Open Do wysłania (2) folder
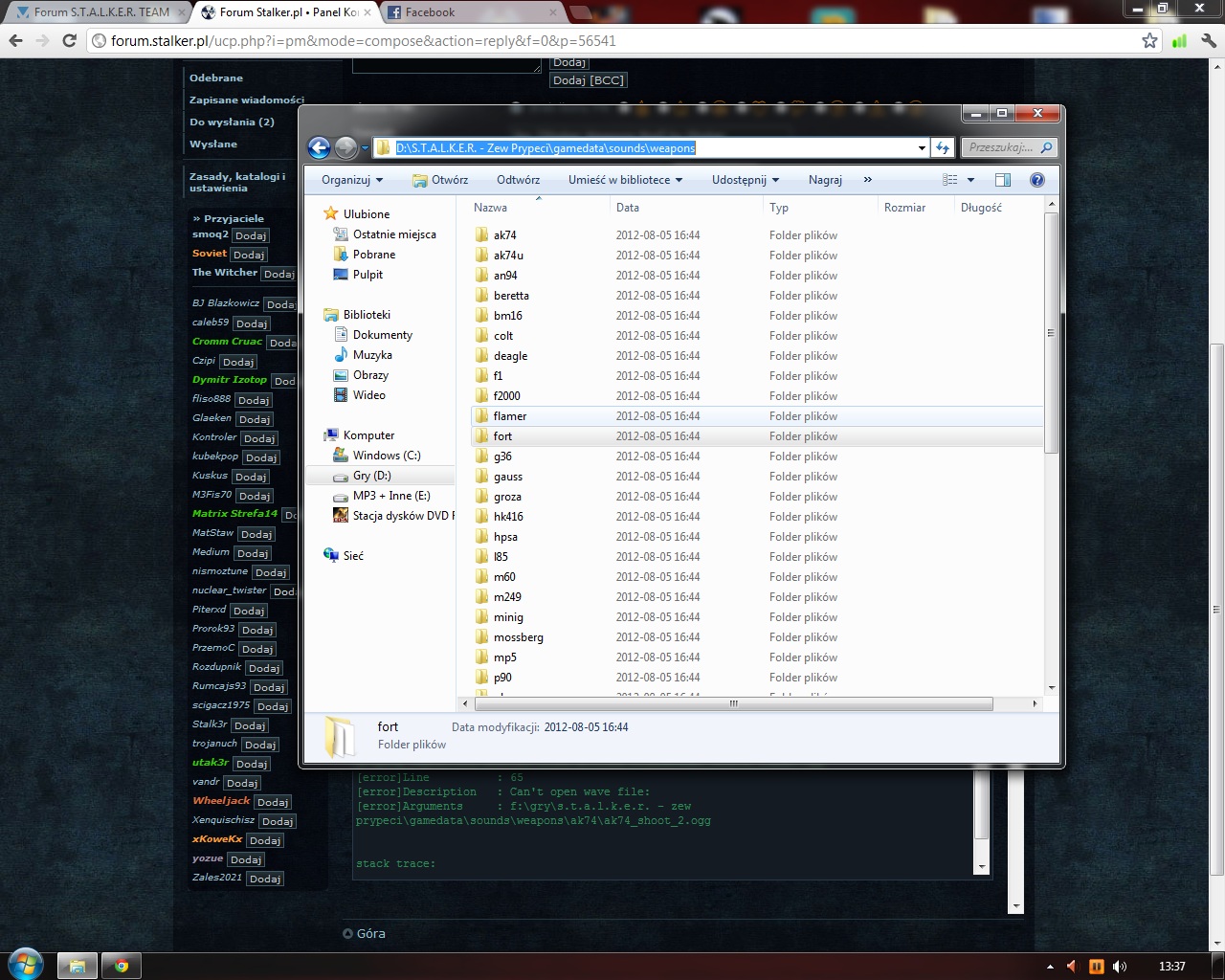The width and height of the screenshot is (1225, 980). click(x=232, y=122)
